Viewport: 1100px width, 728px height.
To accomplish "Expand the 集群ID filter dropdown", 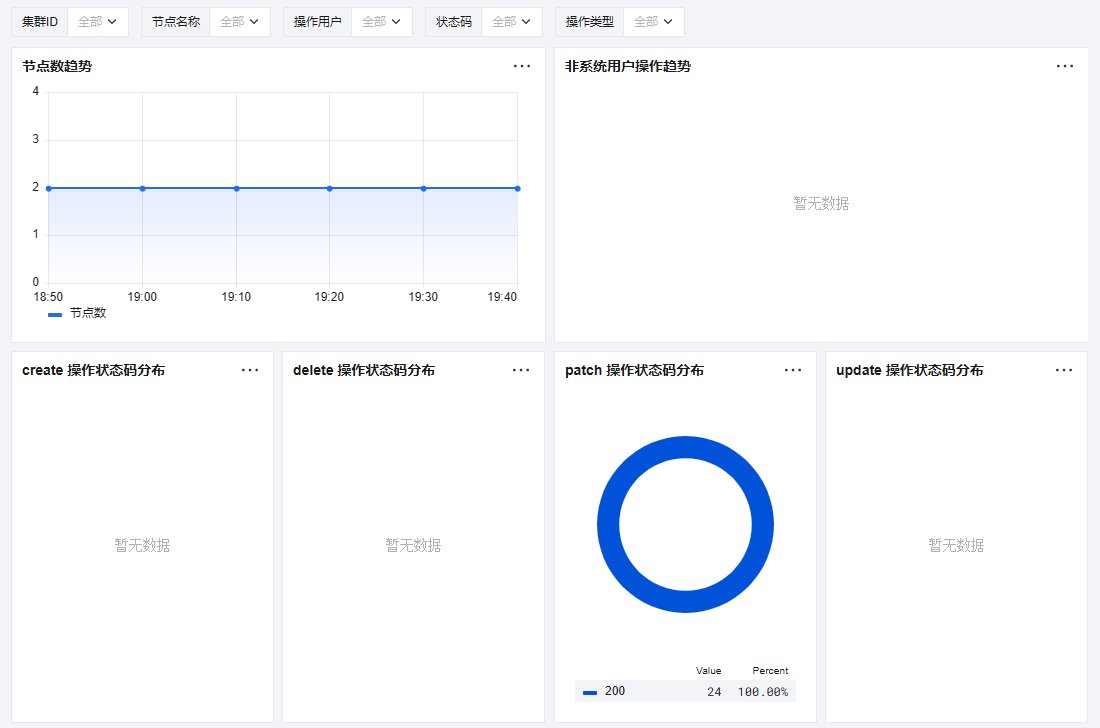I will click(98, 22).
